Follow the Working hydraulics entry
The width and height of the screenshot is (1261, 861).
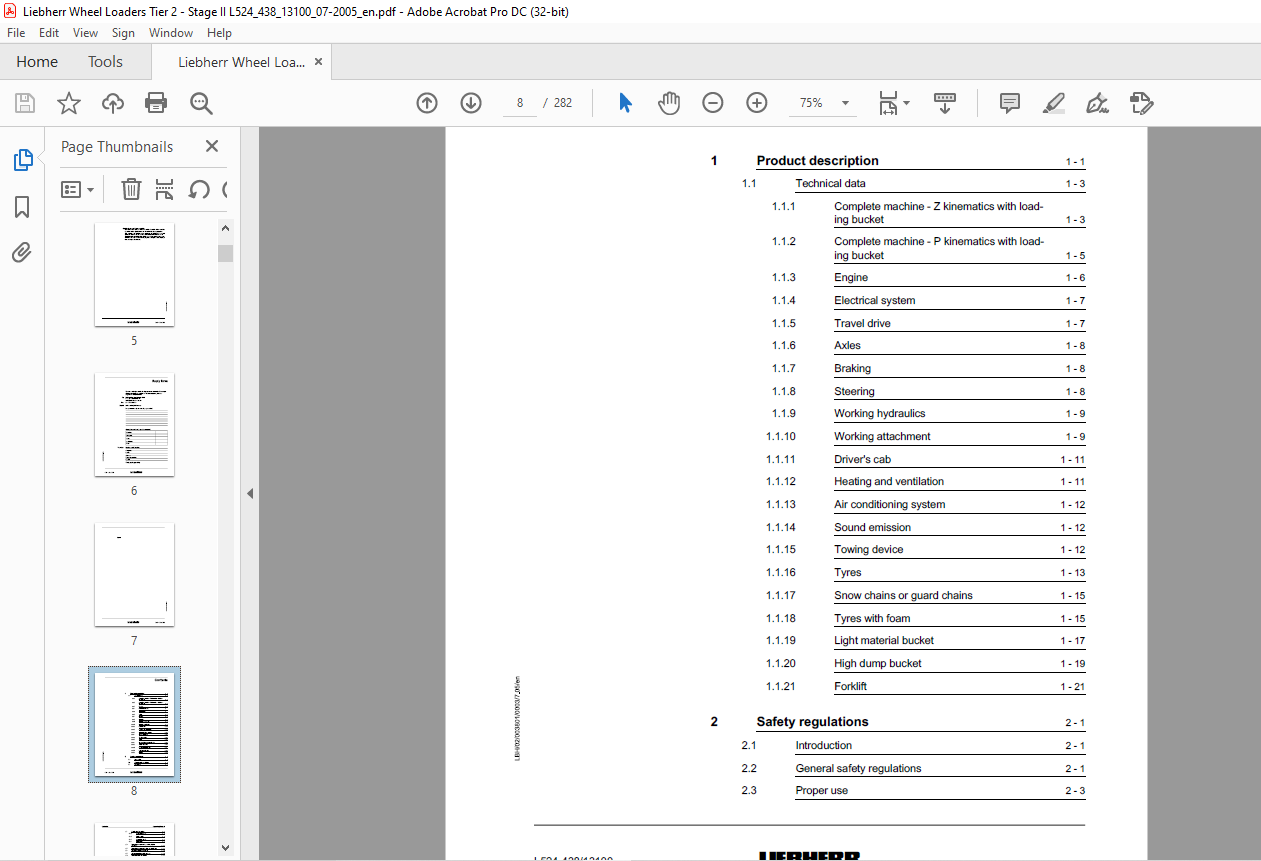pyautogui.click(x=880, y=414)
